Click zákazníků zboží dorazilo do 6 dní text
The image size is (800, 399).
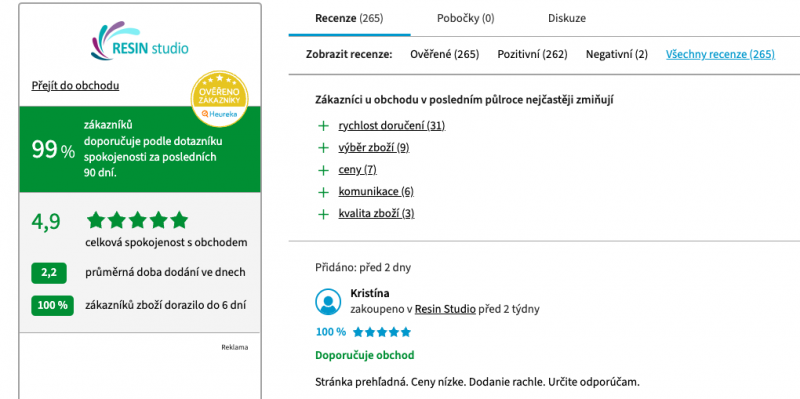click(166, 306)
